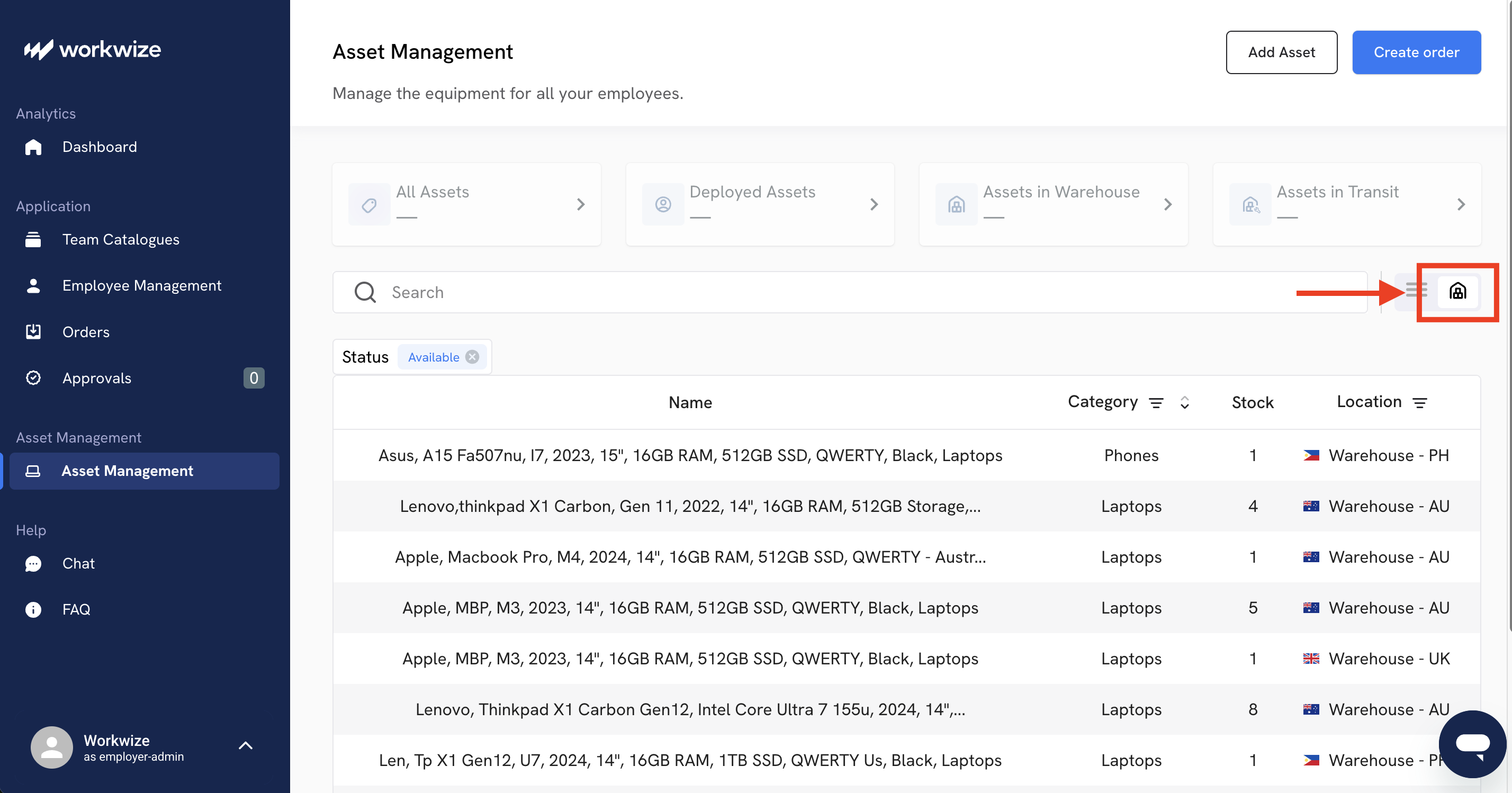The image size is (1512, 793).
Task: Click the Create order button
Action: [x=1416, y=52]
